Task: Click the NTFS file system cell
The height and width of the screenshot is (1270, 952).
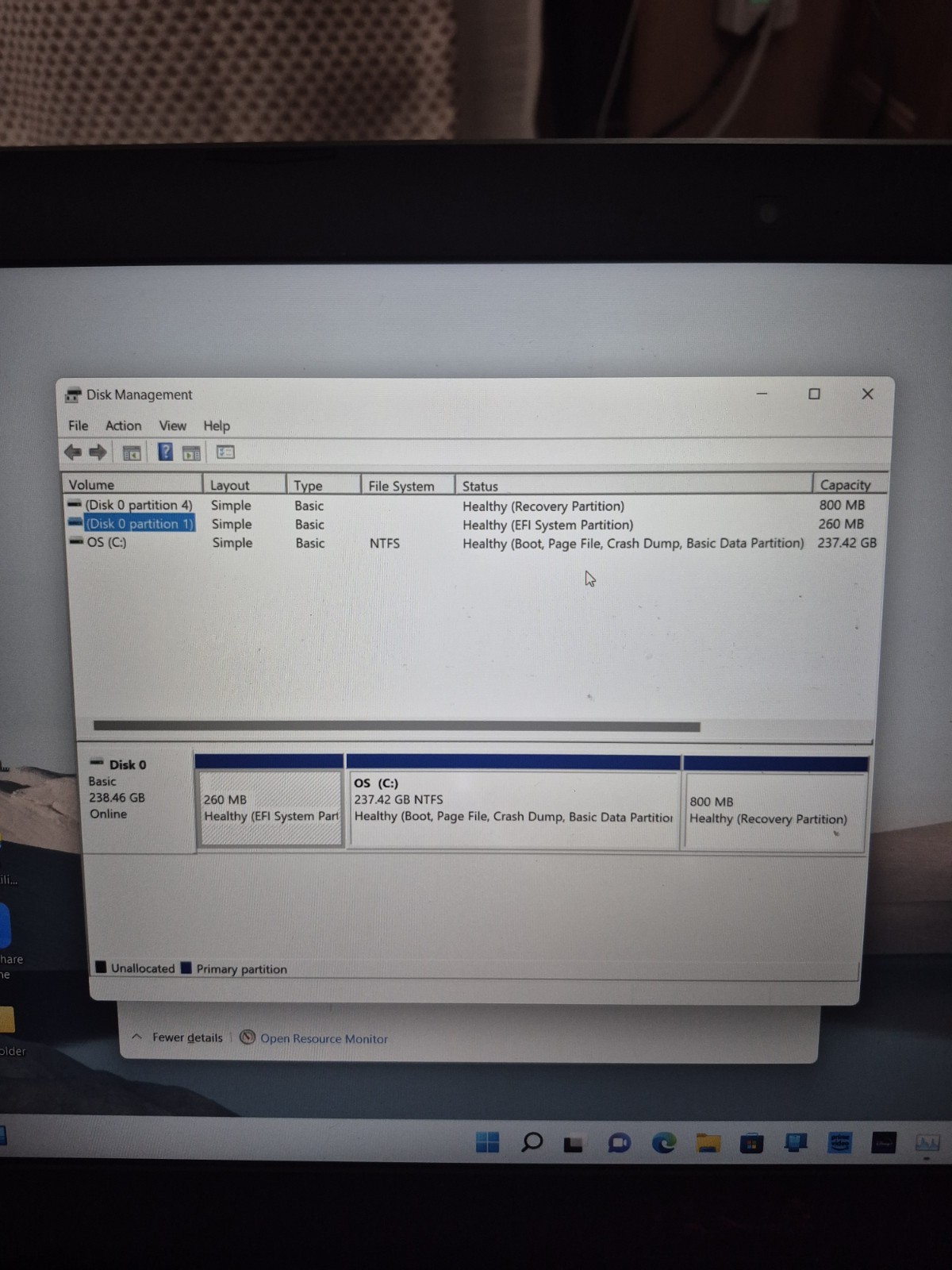Action: [384, 543]
